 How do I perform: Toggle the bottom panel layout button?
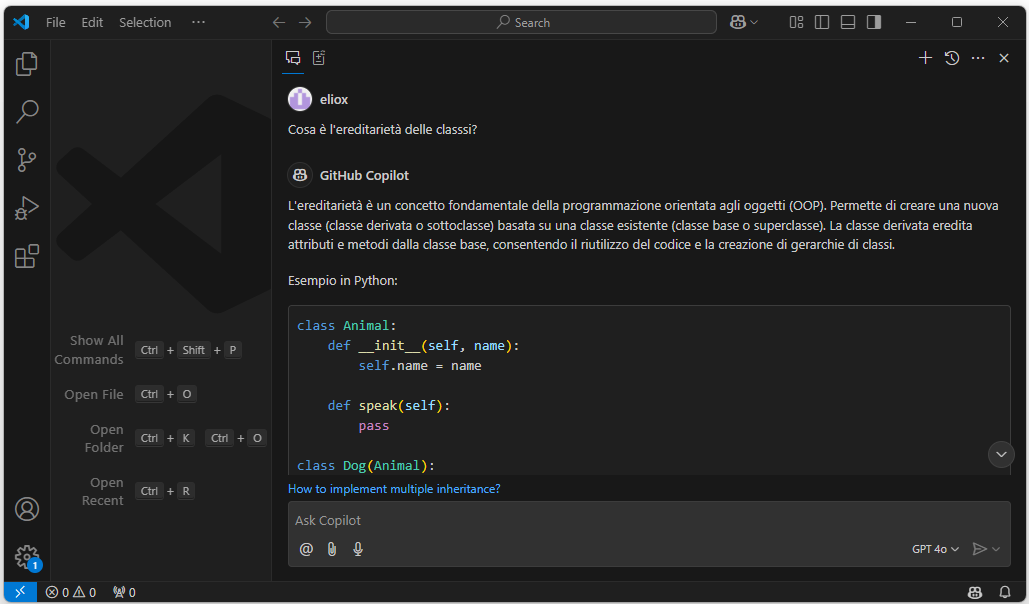click(848, 22)
